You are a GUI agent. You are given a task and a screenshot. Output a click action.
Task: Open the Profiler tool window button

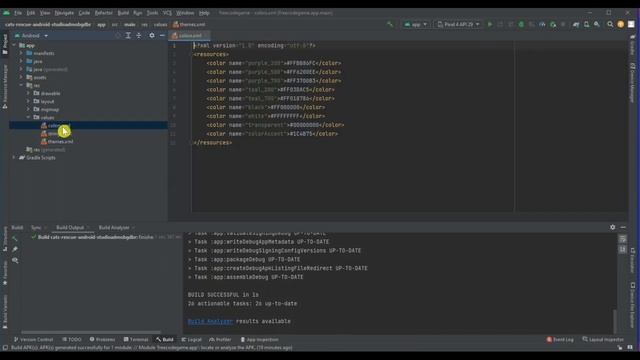click(x=220, y=340)
